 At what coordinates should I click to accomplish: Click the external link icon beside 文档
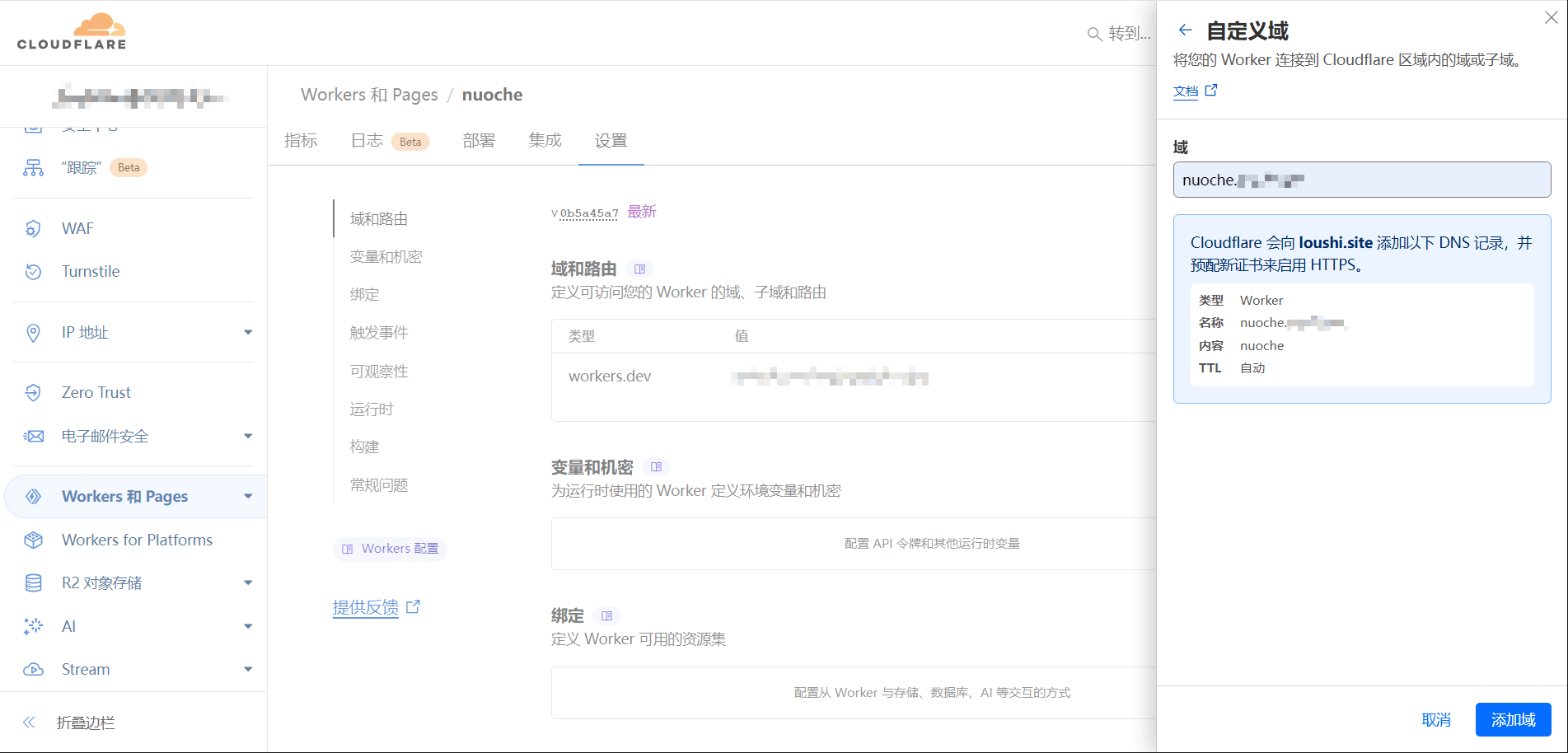pyautogui.click(x=1211, y=91)
